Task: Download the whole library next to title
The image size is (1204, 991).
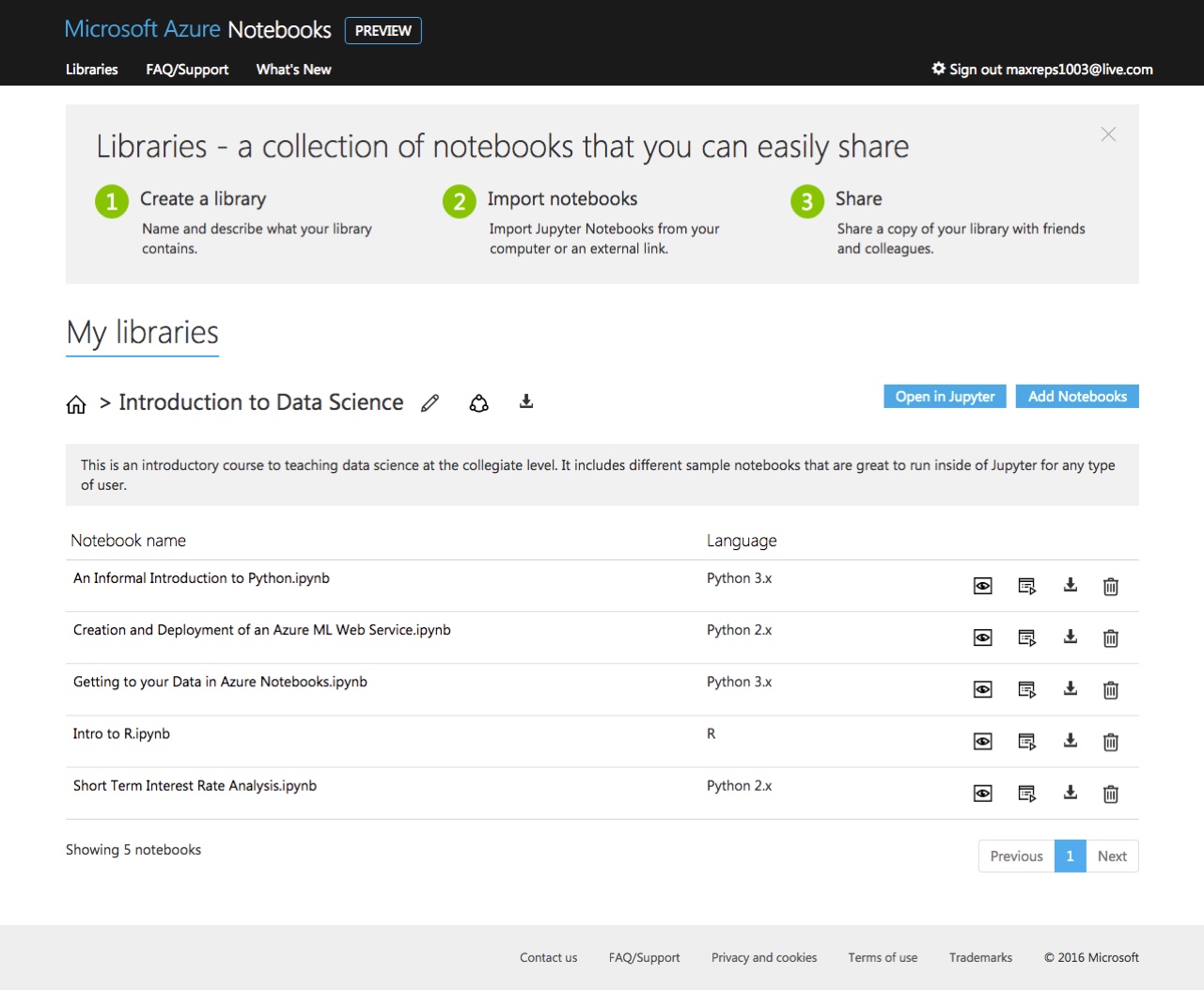Action: (x=526, y=401)
